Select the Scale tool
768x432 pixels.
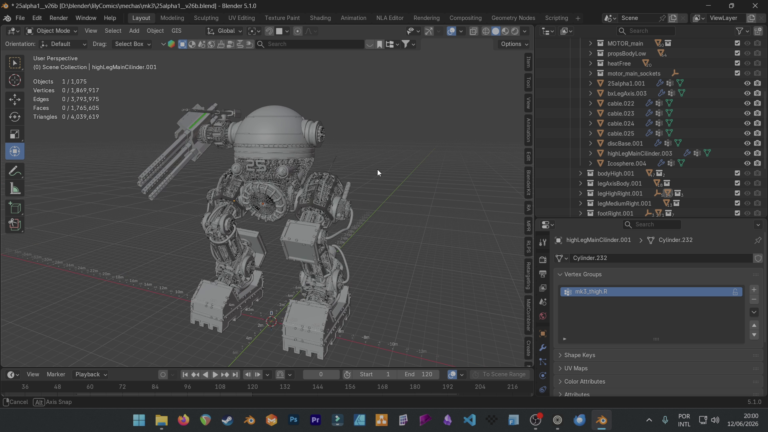click(15, 134)
